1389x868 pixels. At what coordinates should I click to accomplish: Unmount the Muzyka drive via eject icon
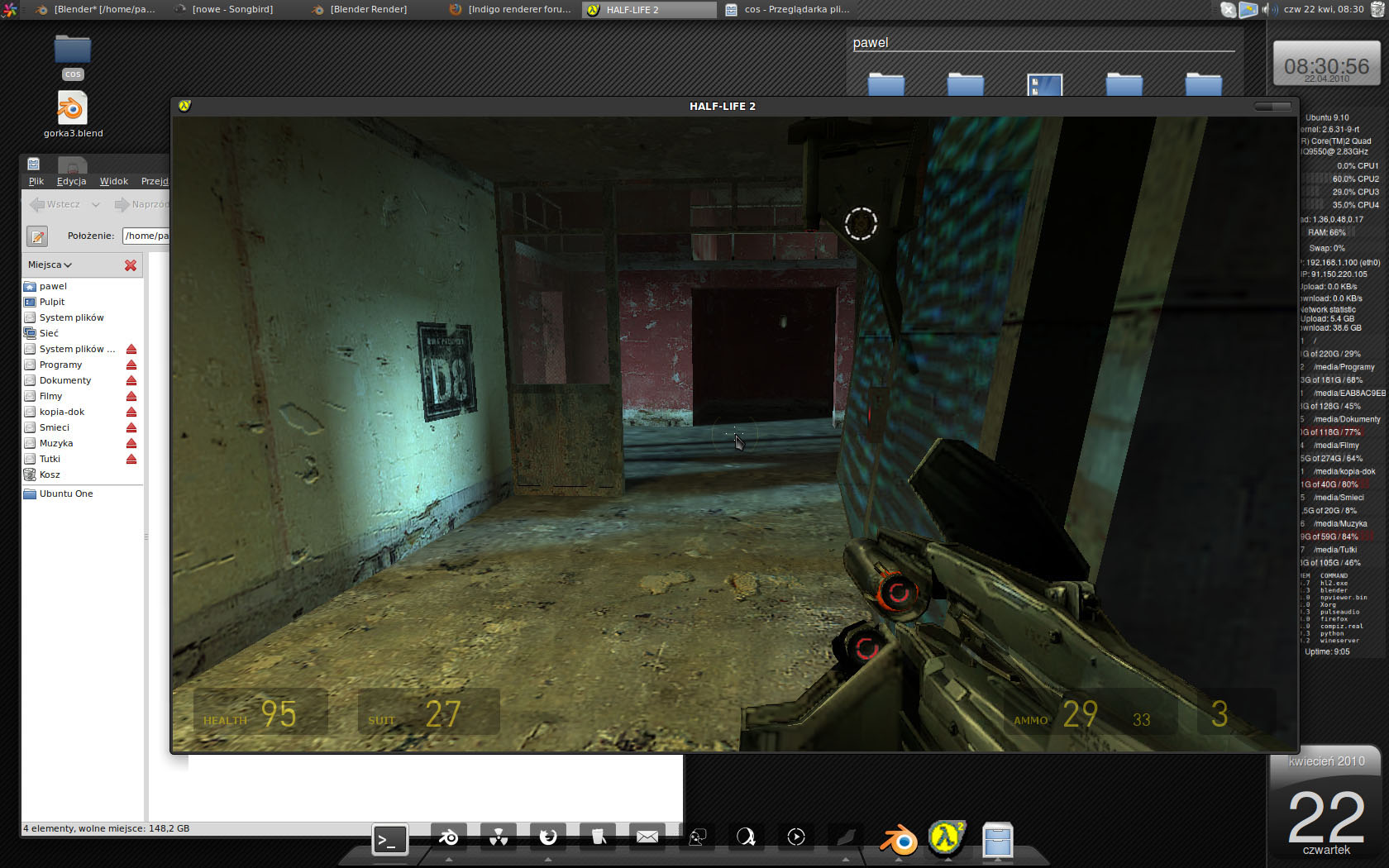pyautogui.click(x=131, y=444)
